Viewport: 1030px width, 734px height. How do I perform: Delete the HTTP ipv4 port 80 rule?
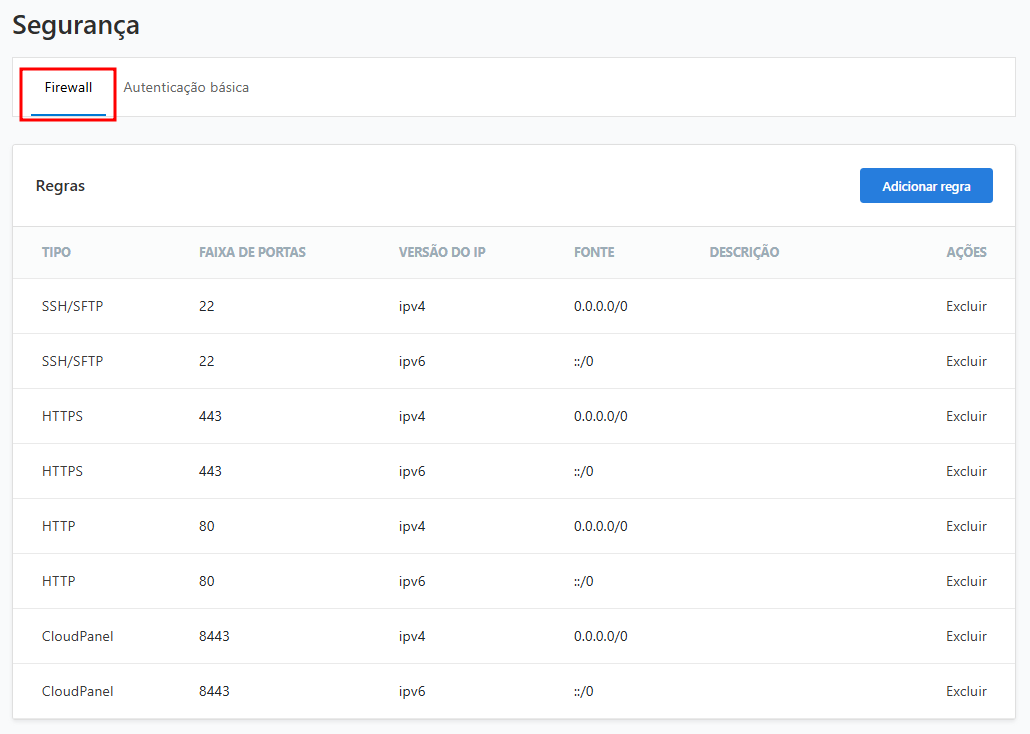pyautogui.click(x=965, y=526)
